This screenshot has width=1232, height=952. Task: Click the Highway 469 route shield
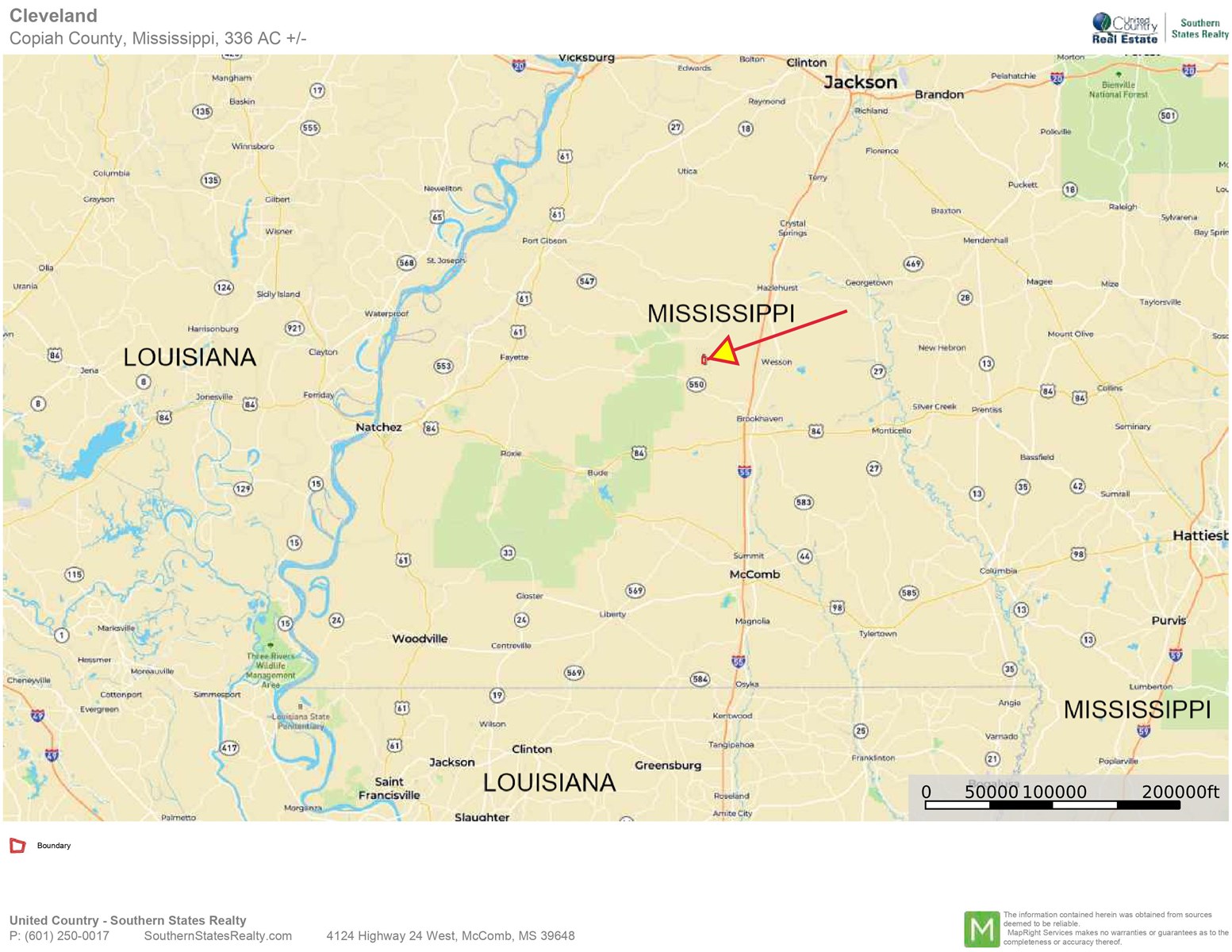tap(912, 264)
